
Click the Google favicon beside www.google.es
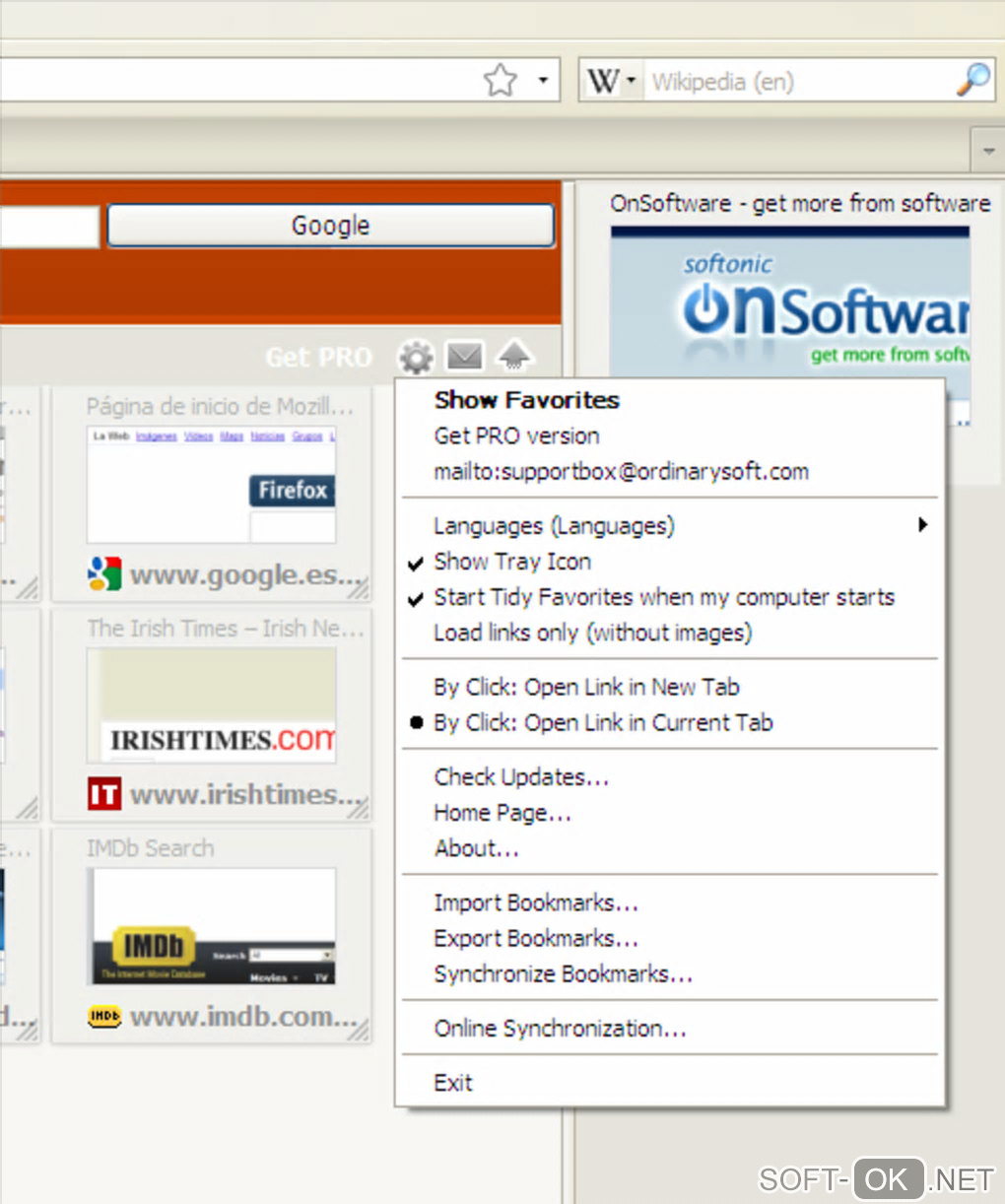(103, 573)
